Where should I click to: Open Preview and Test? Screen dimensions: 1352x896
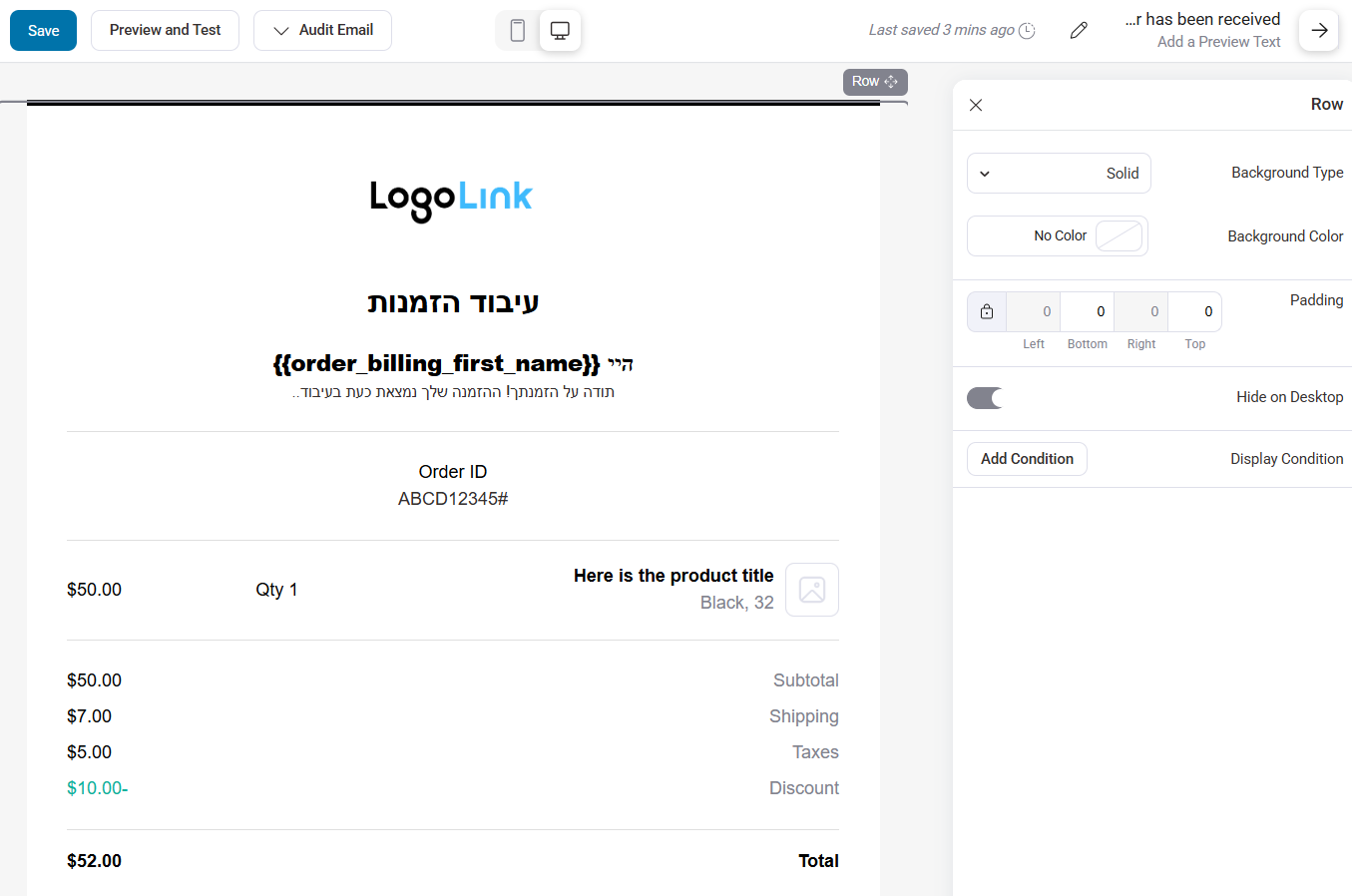[x=164, y=30]
